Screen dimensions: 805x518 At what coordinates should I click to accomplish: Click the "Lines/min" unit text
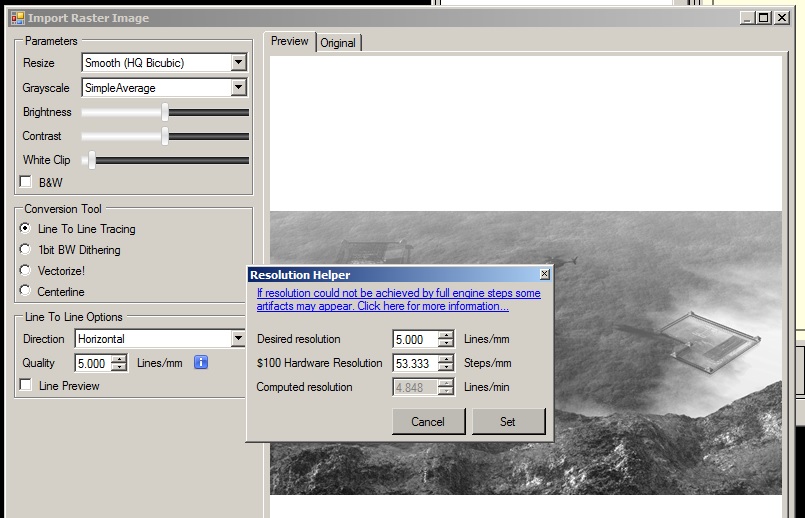486,387
